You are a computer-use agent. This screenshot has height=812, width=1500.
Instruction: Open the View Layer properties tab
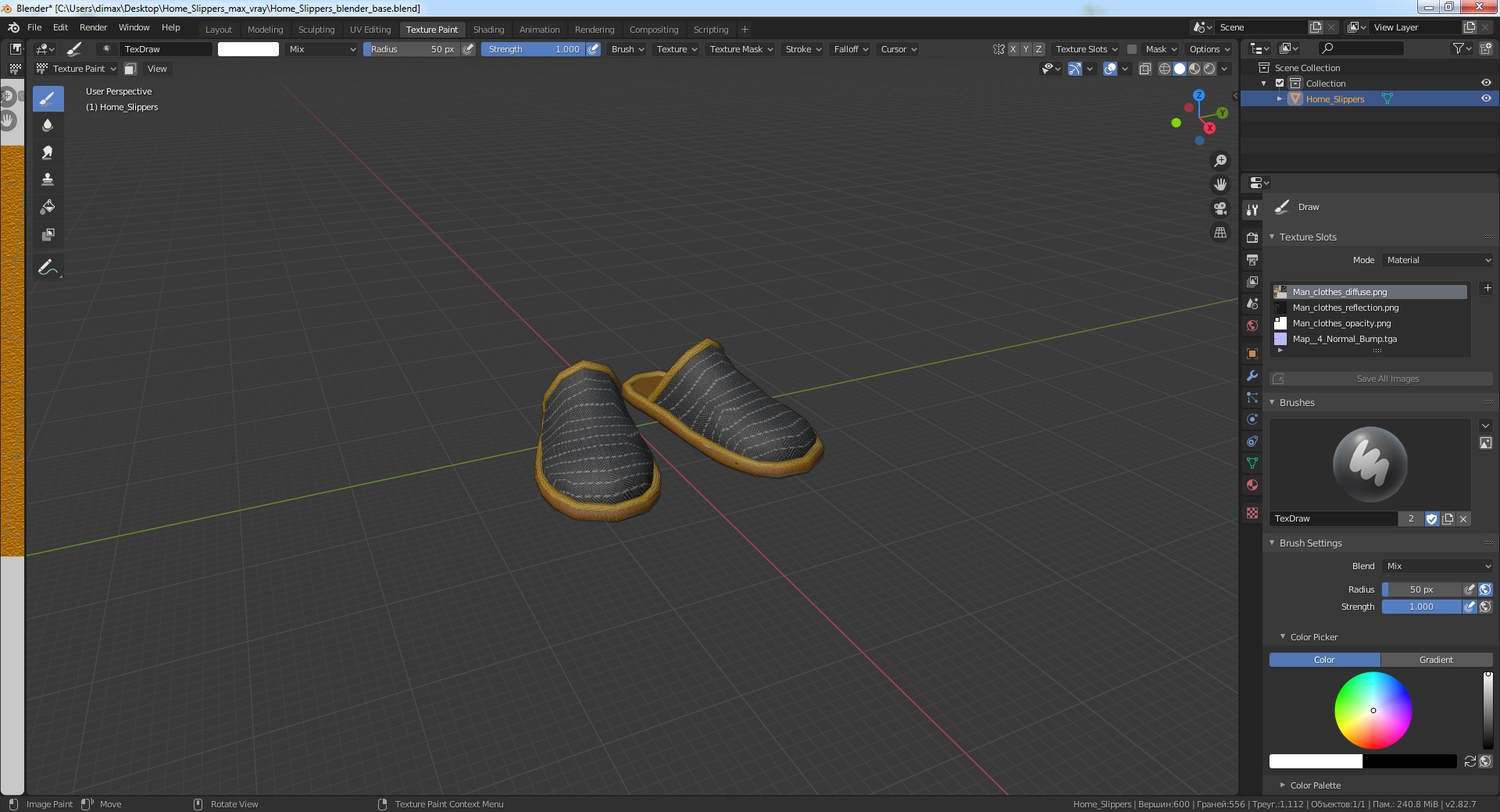1252,281
